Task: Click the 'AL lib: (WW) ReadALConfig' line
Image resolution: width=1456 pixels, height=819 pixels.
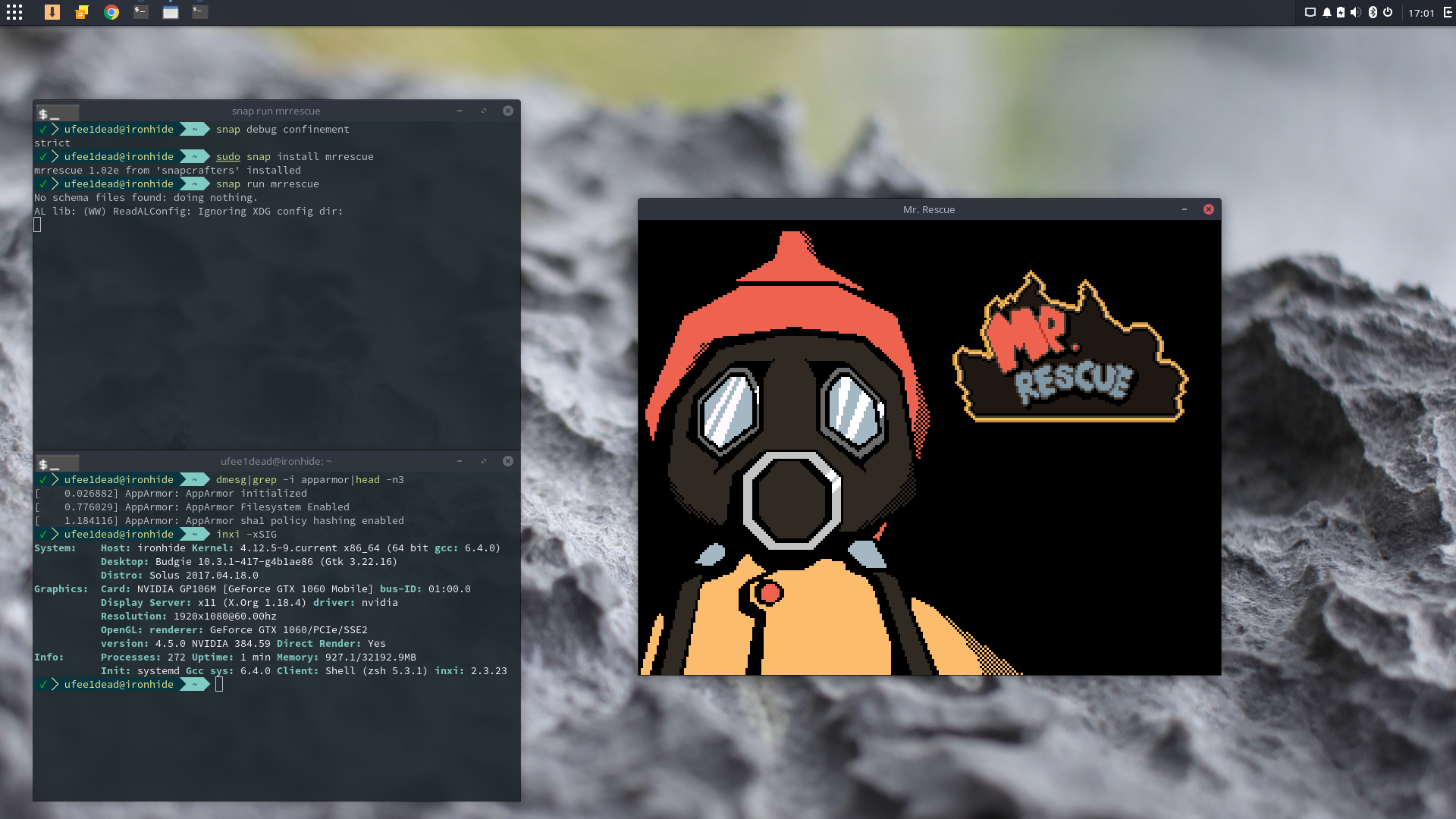Action: tap(189, 212)
